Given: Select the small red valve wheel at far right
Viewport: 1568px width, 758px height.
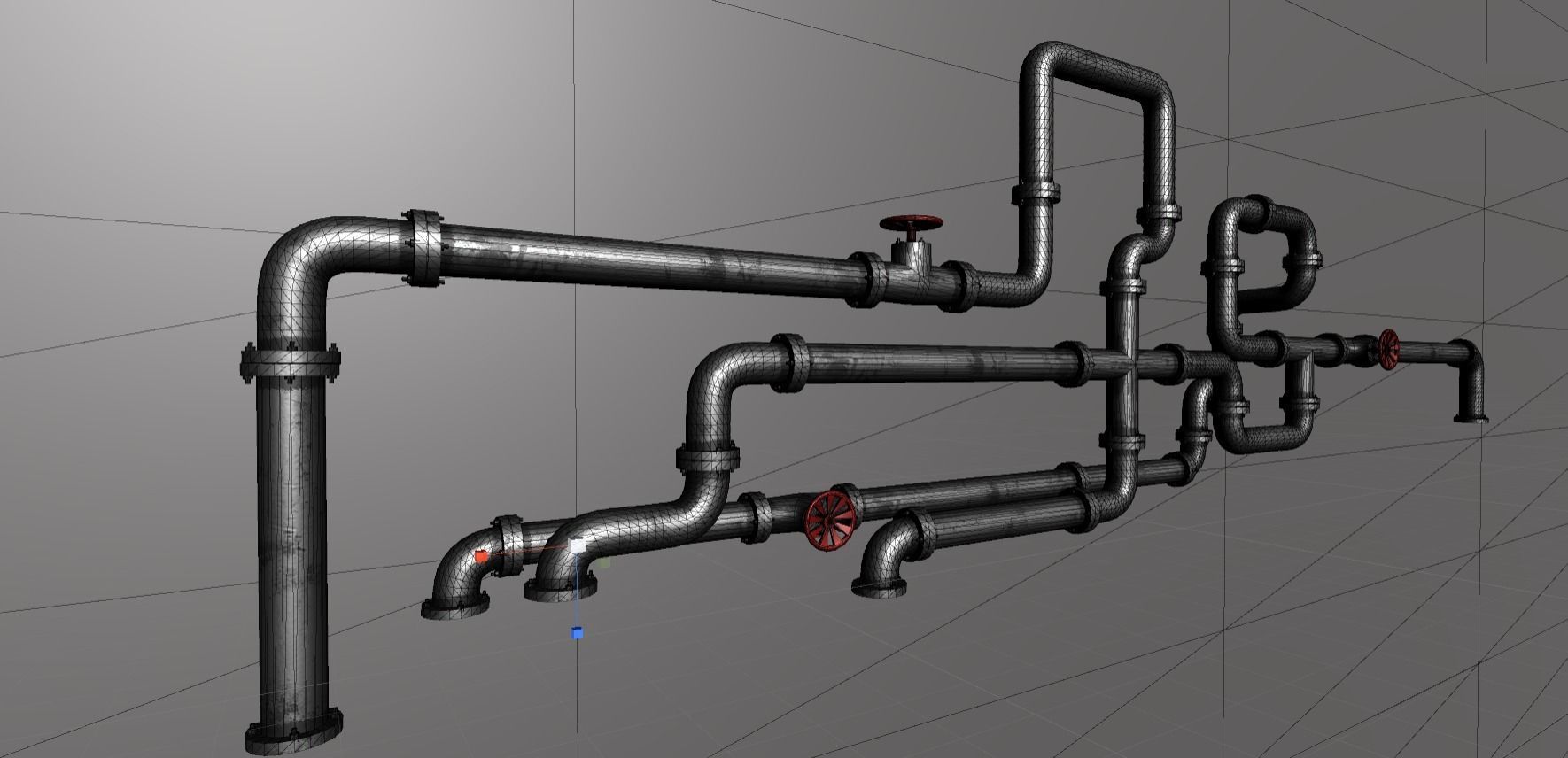Looking at the screenshot, I should [1388, 349].
